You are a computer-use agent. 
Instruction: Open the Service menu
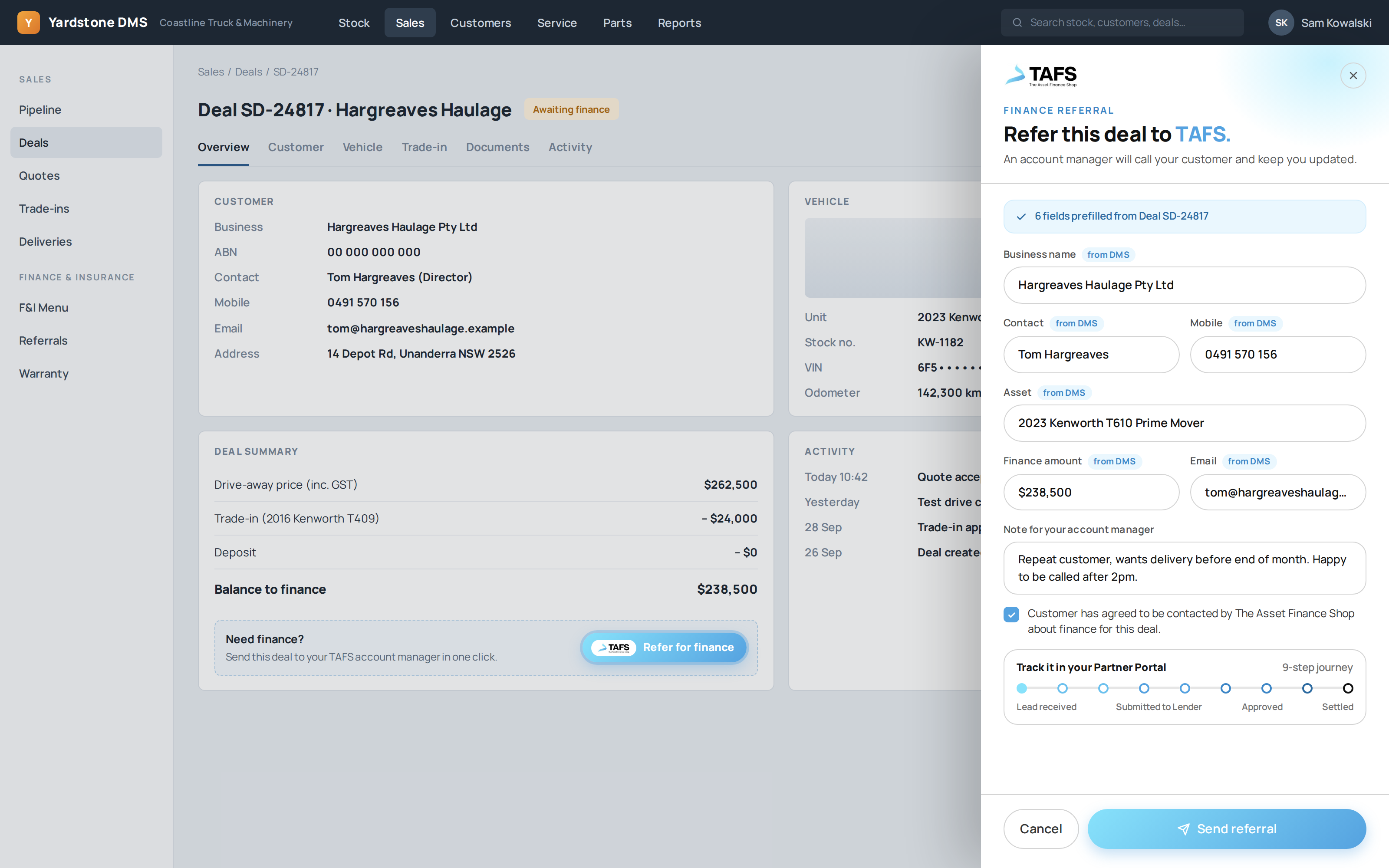tap(557, 23)
